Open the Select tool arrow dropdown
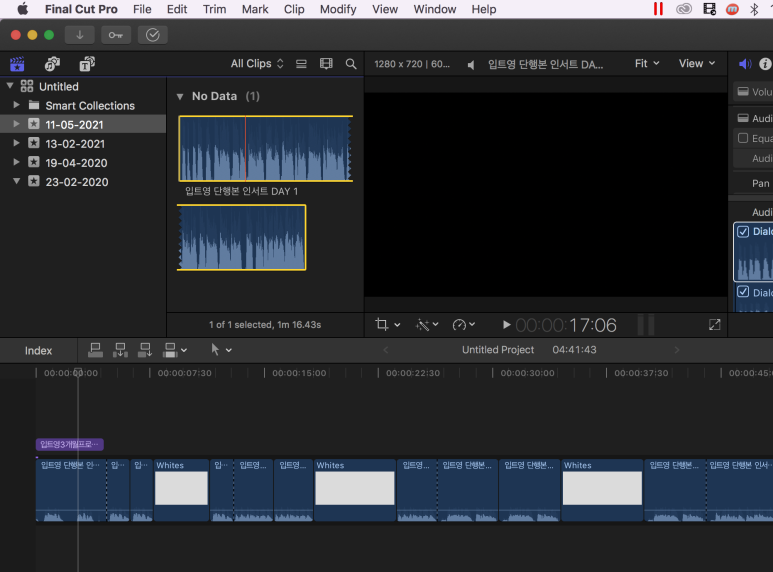 [x=221, y=350]
